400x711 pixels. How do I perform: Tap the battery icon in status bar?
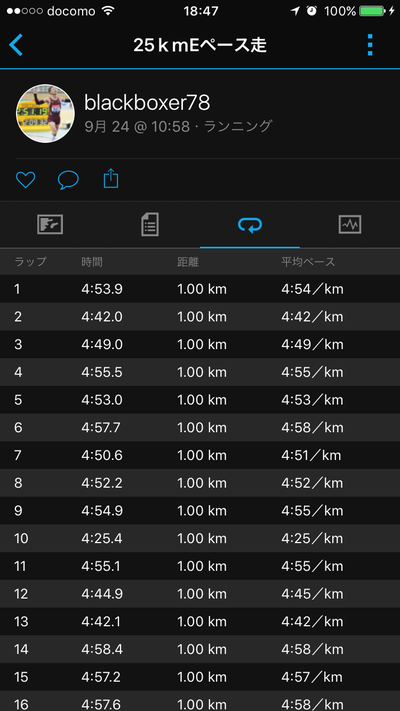point(371,11)
